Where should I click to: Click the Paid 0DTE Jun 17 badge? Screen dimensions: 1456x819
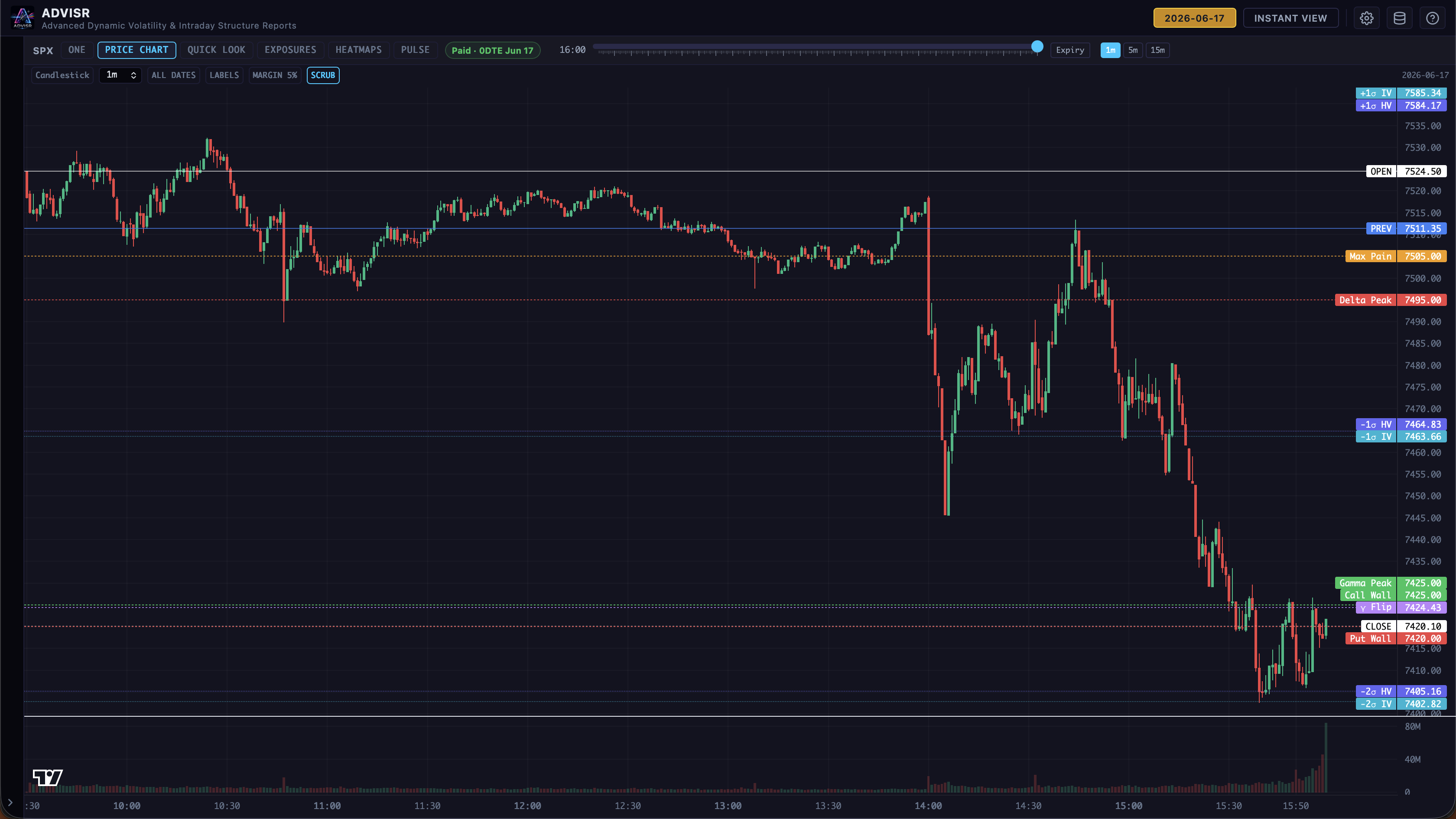492,50
